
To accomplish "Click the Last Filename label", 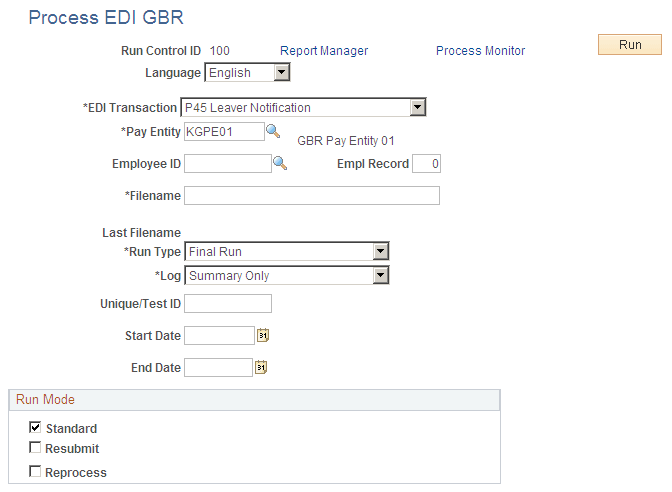I will (141, 233).
